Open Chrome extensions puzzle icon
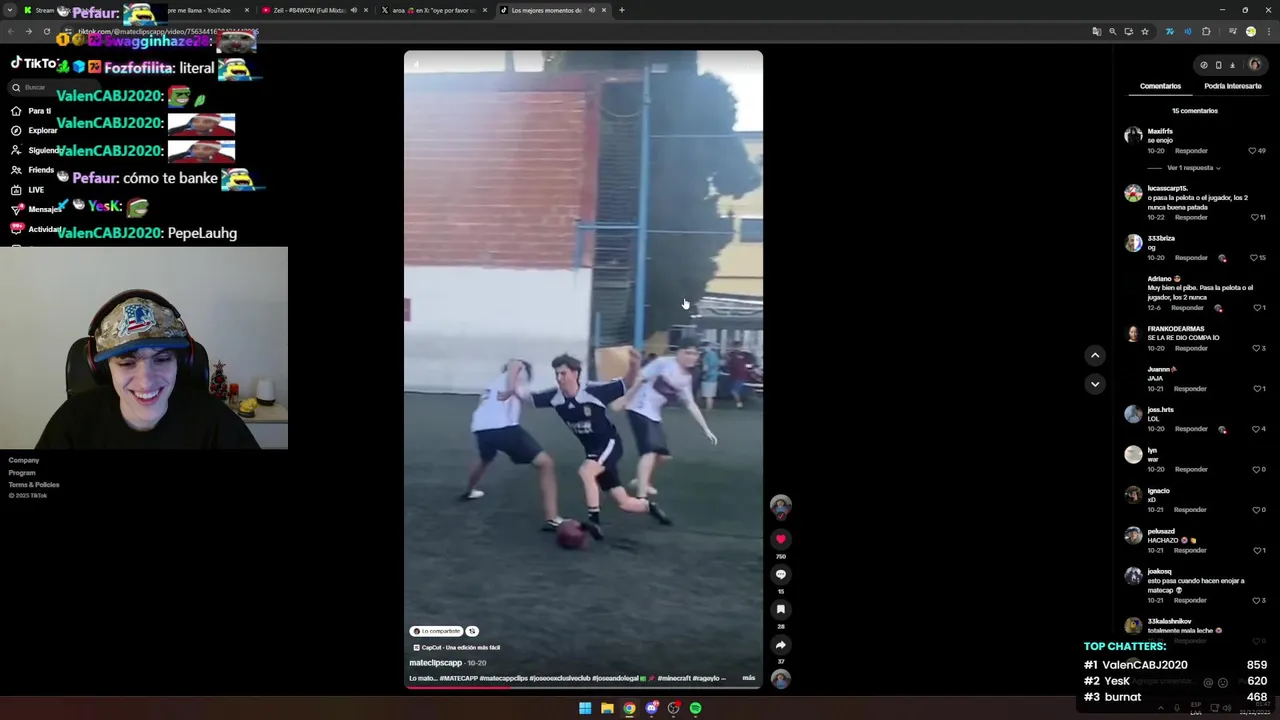Screen dimensions: 1280x720 coord(1206,31)
